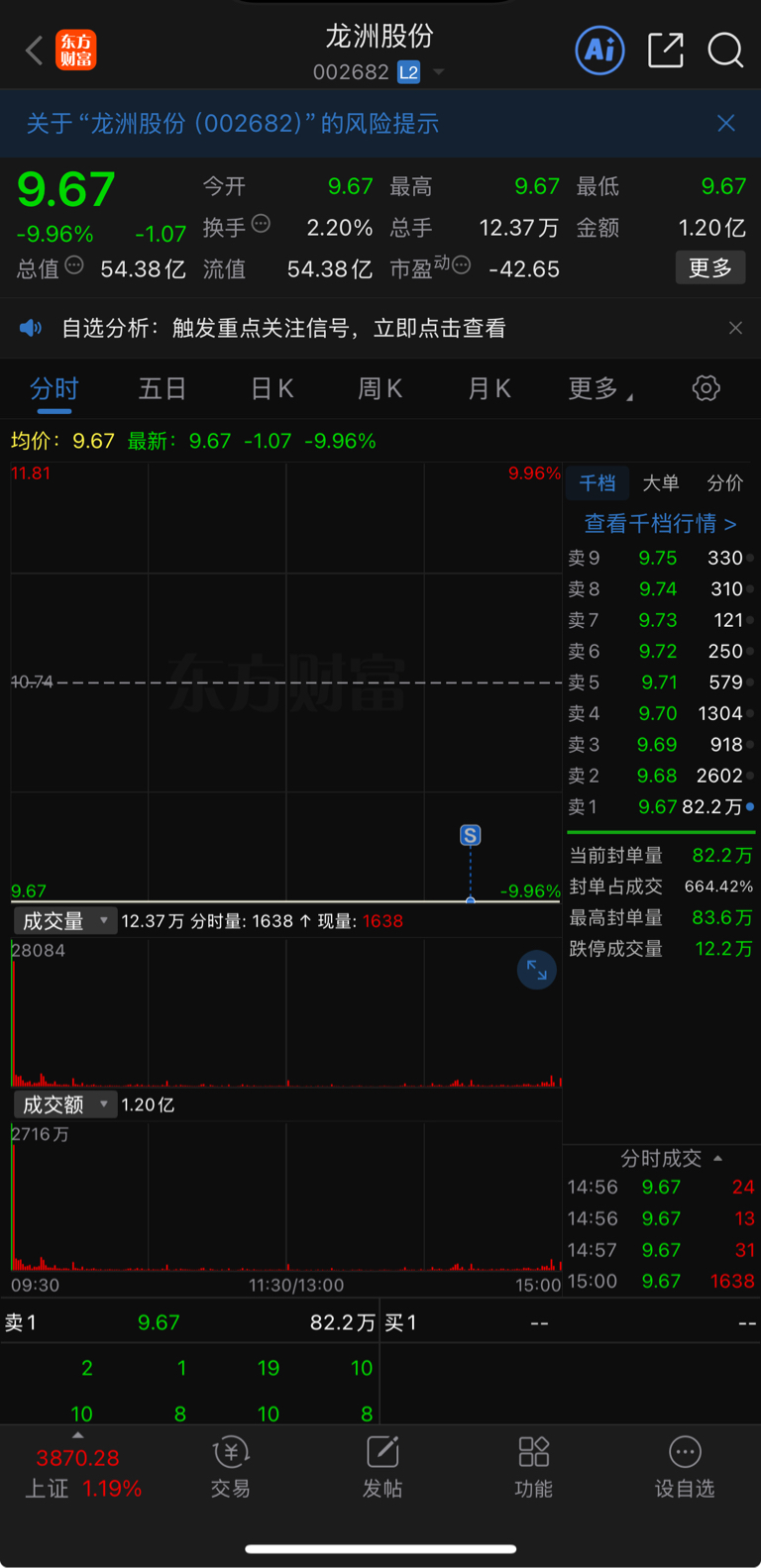
Task: Open the Ai assistant icon
Action: [x=600, y=50]
